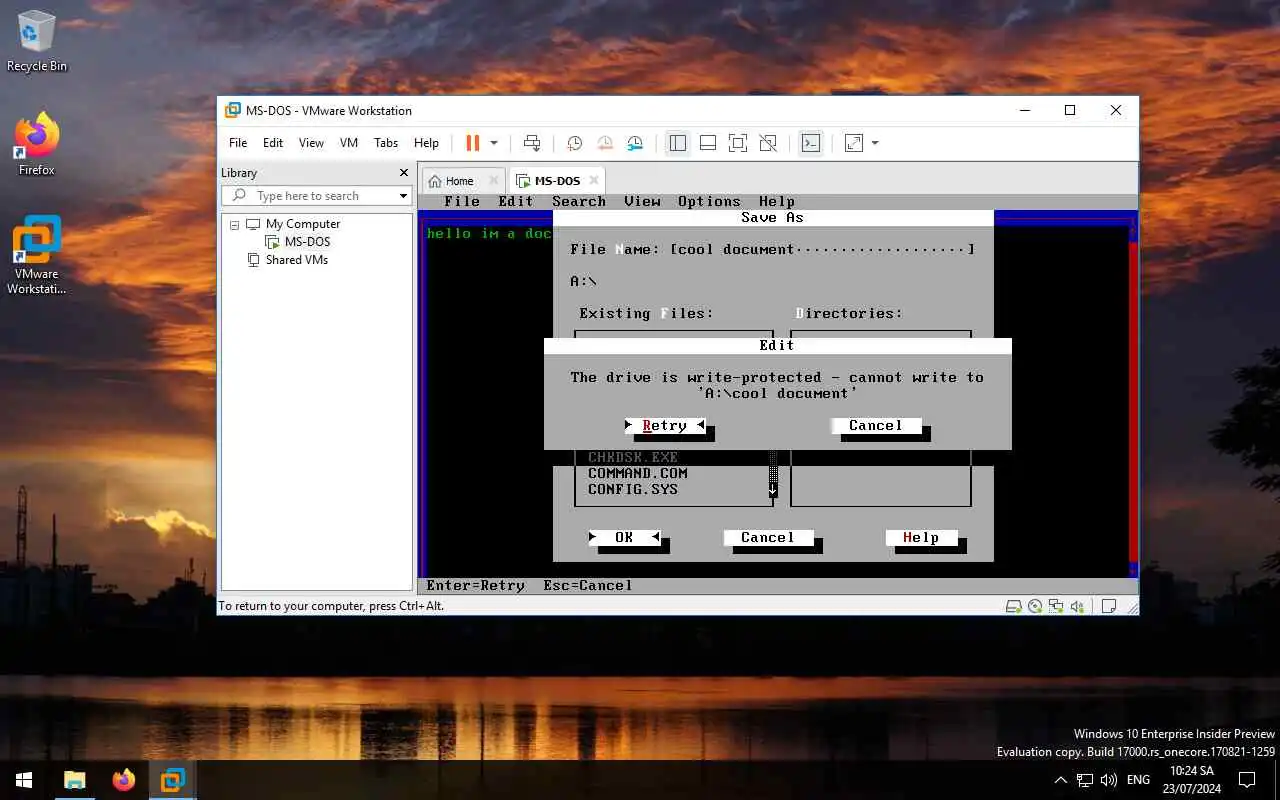Open VMware Help menu
Screen dimensions: 1280x800
(426, 143)
